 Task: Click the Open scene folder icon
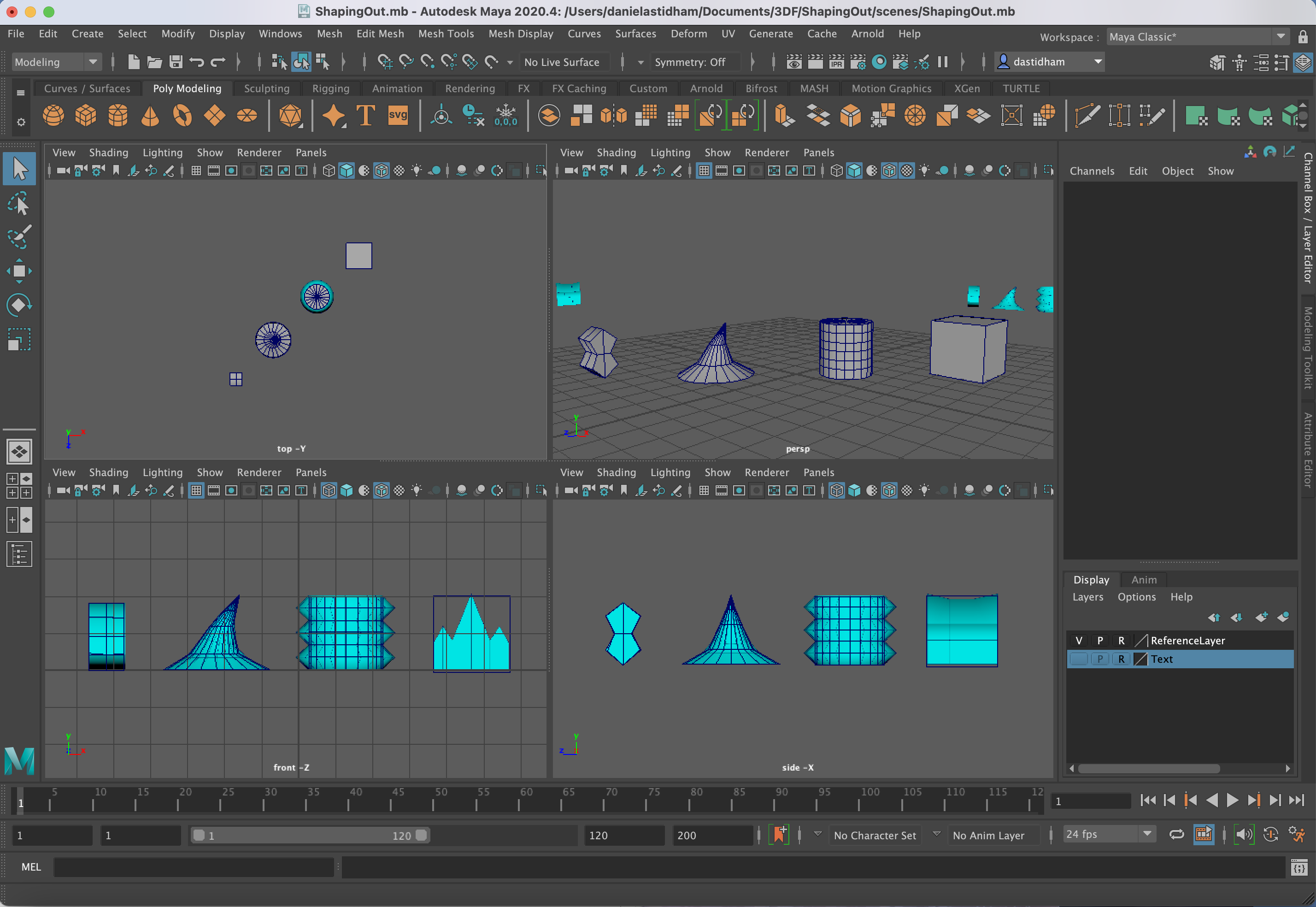coord(154,61)
